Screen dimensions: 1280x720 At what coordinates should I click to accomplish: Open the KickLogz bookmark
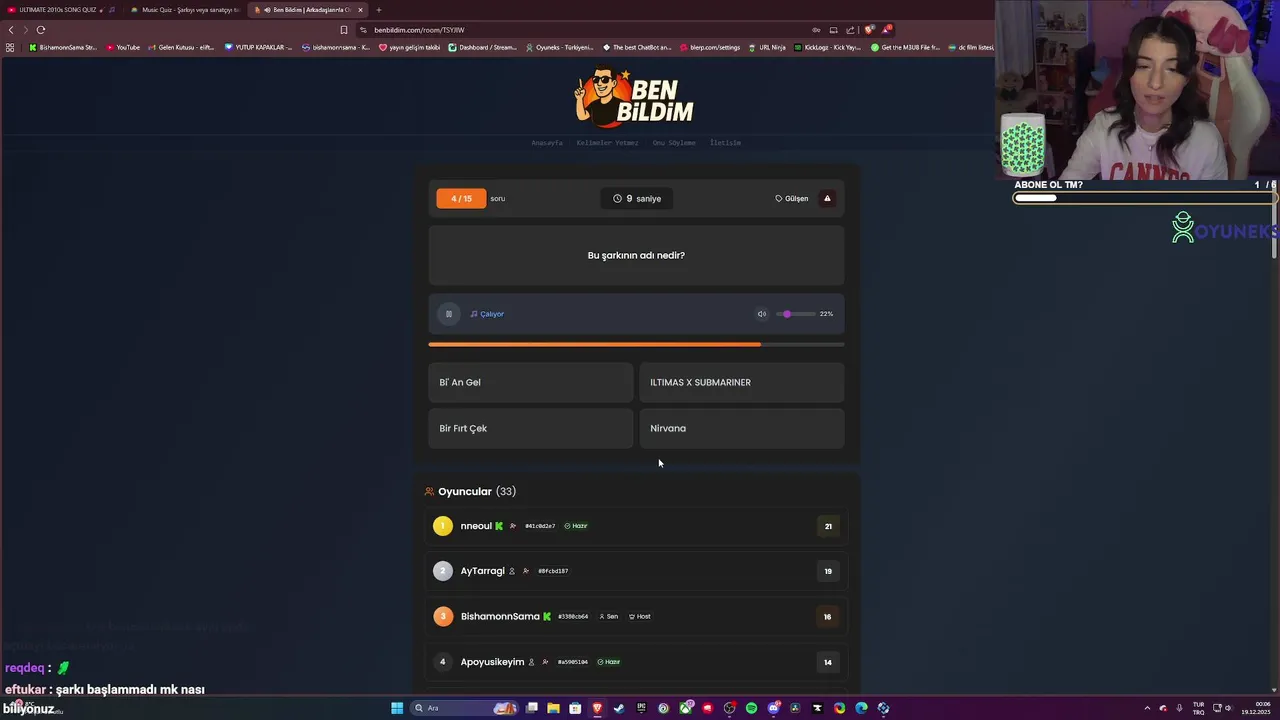point(827,47)
